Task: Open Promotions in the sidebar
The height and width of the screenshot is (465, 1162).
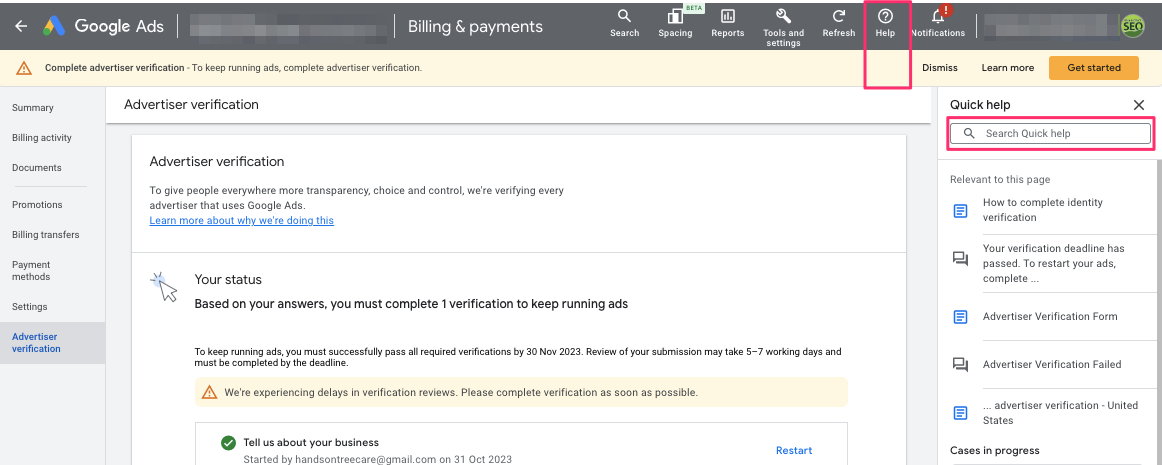Action: click(x=37, y=205)
